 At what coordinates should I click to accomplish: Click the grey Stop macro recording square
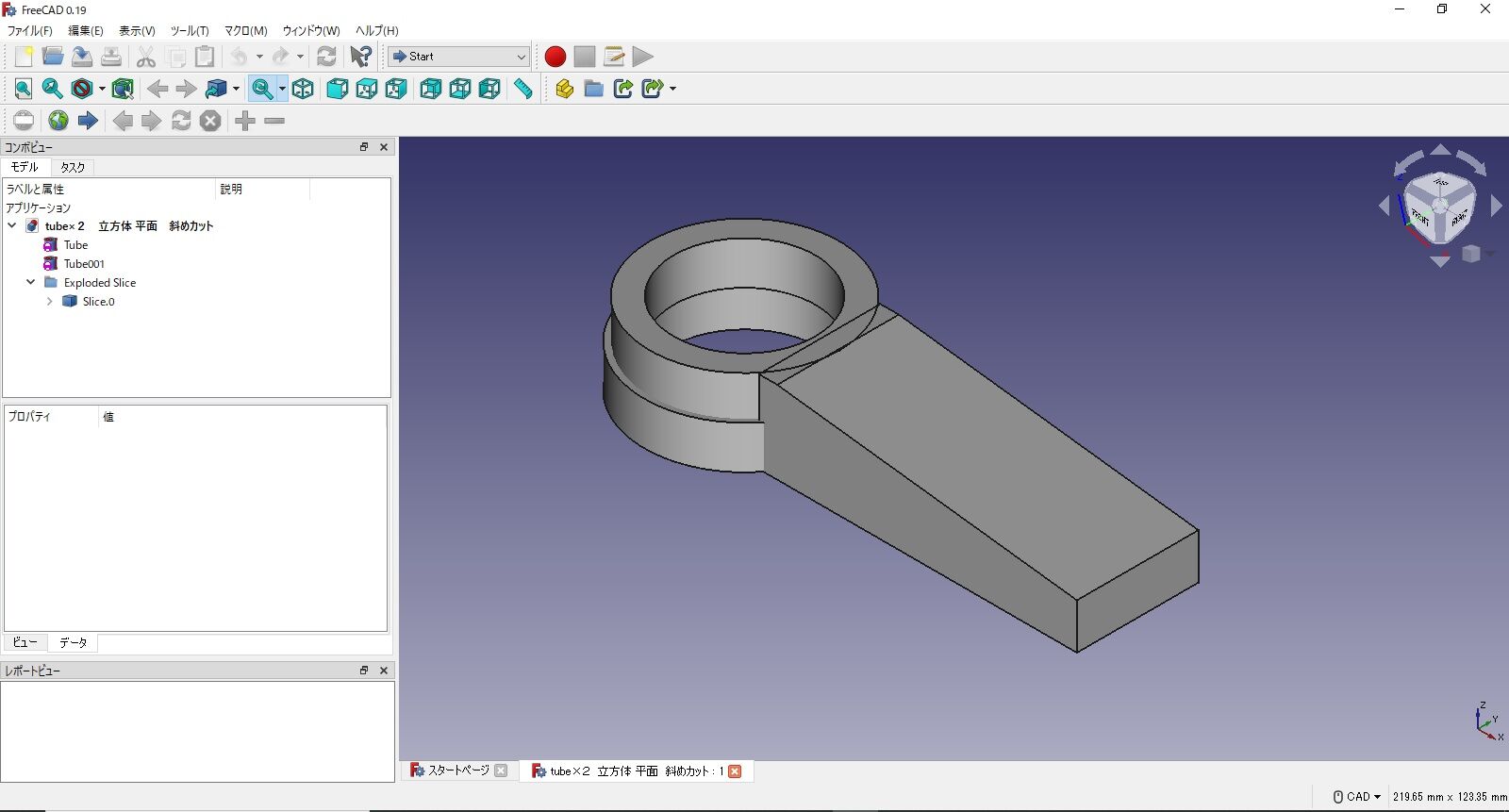pyautogui.click(x=585, y=57)
